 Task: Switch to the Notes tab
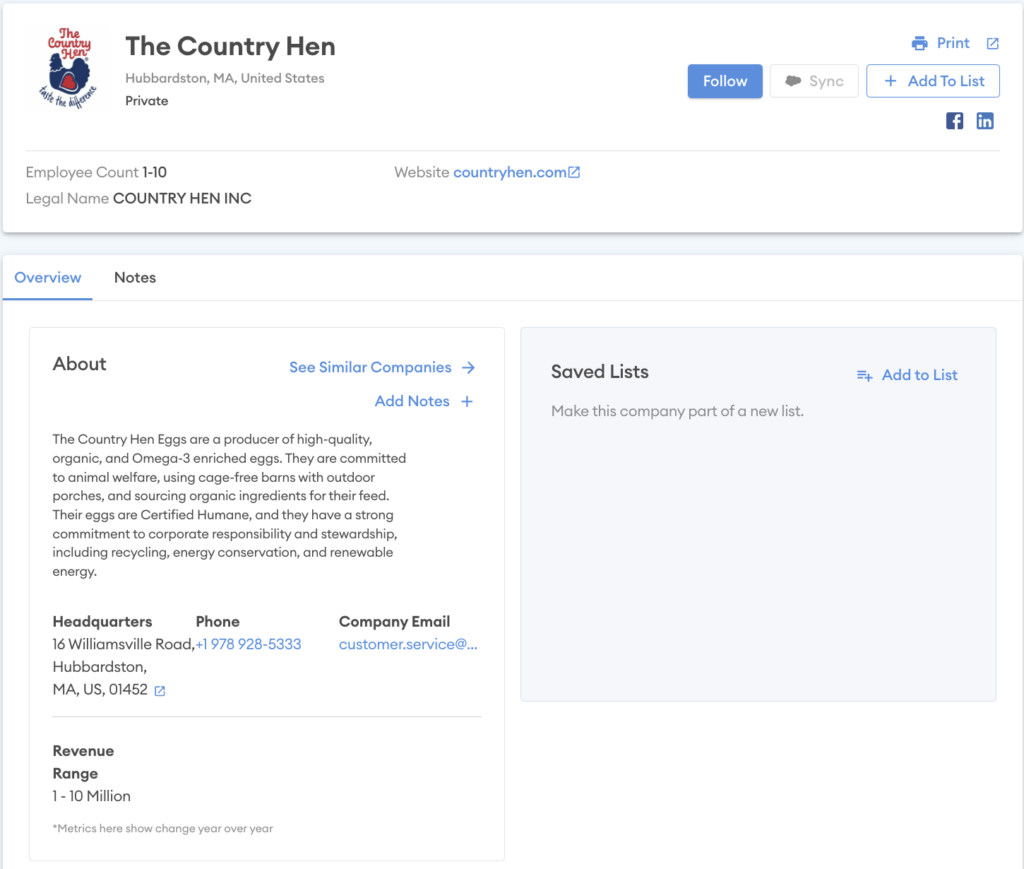135,277
